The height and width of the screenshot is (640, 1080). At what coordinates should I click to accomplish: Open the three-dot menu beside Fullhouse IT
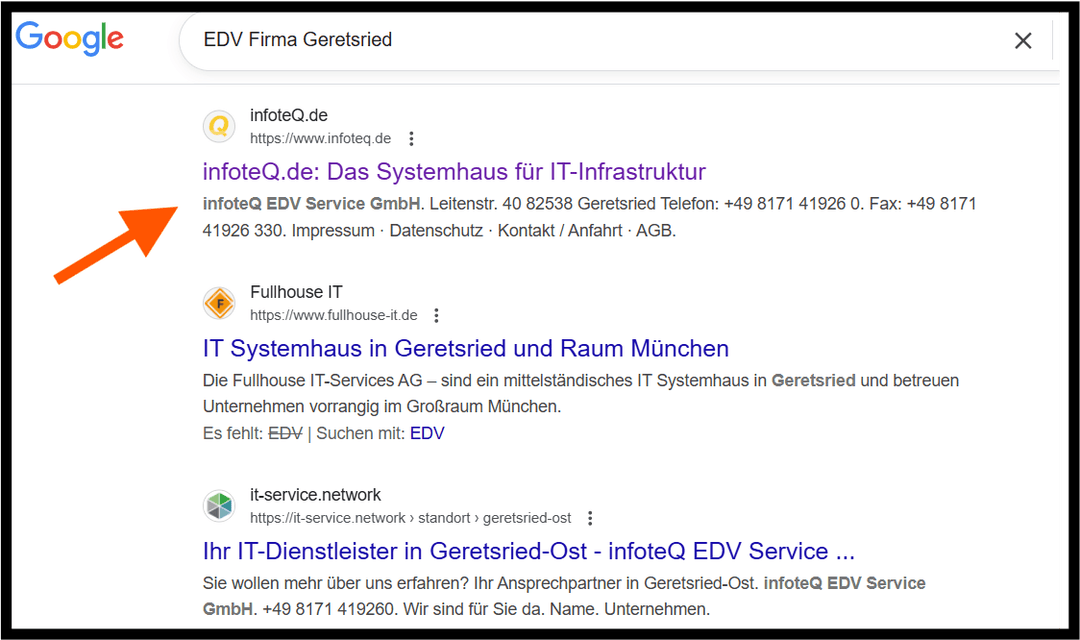tap(436, 314)
